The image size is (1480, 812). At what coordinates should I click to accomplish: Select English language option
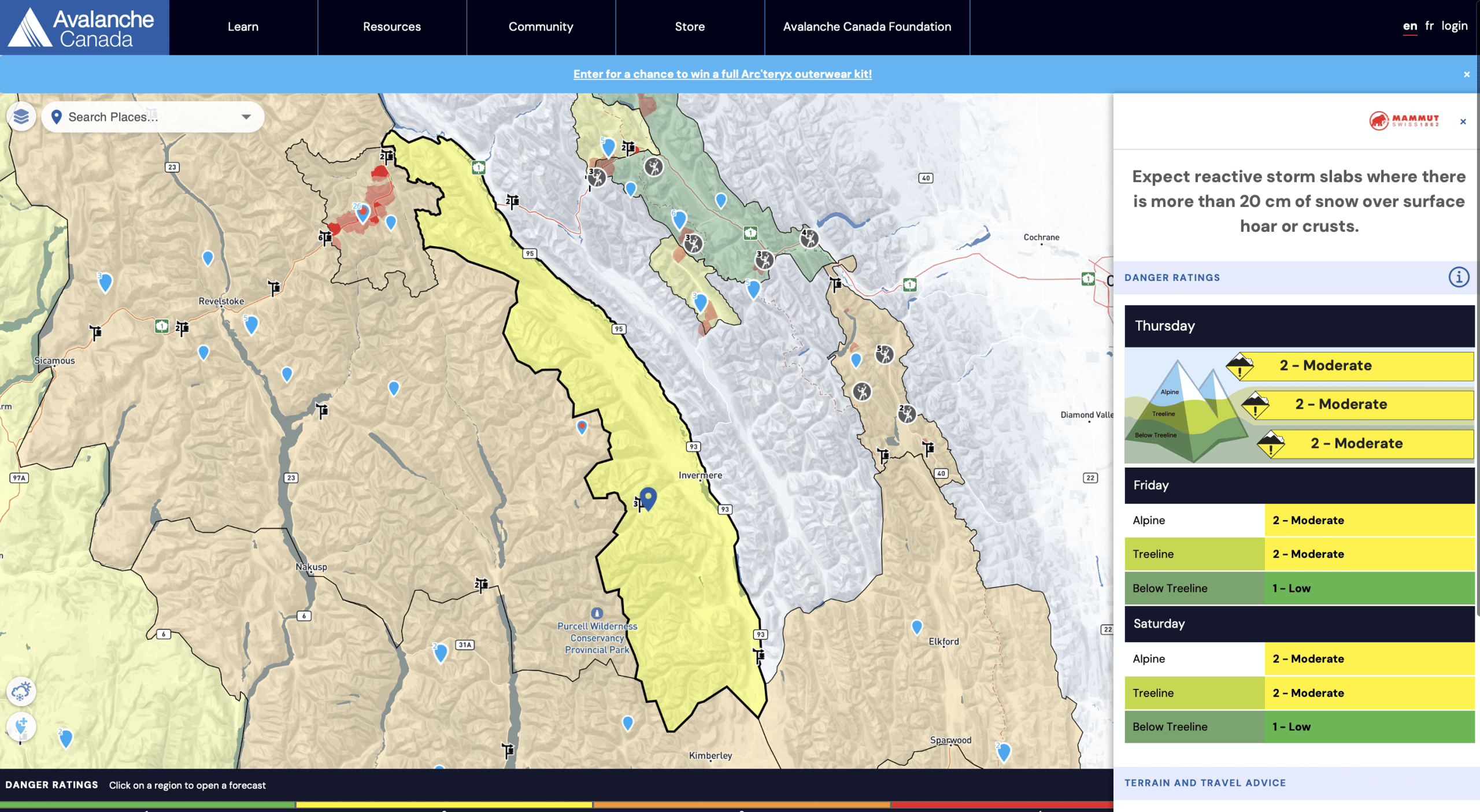[1409, 26]
